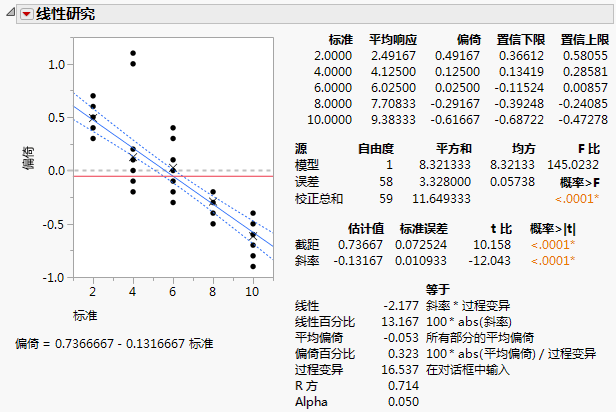The image size is (616, 412).
Task: Click the slope p-value <.0001*
Action: 553,261
